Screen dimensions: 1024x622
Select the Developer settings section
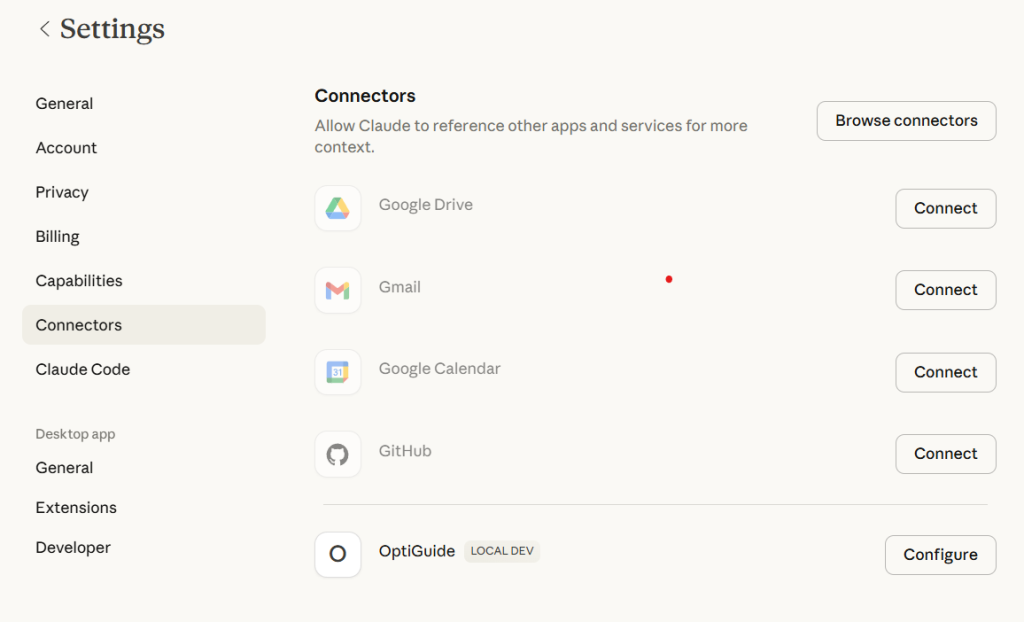[73, 548]
